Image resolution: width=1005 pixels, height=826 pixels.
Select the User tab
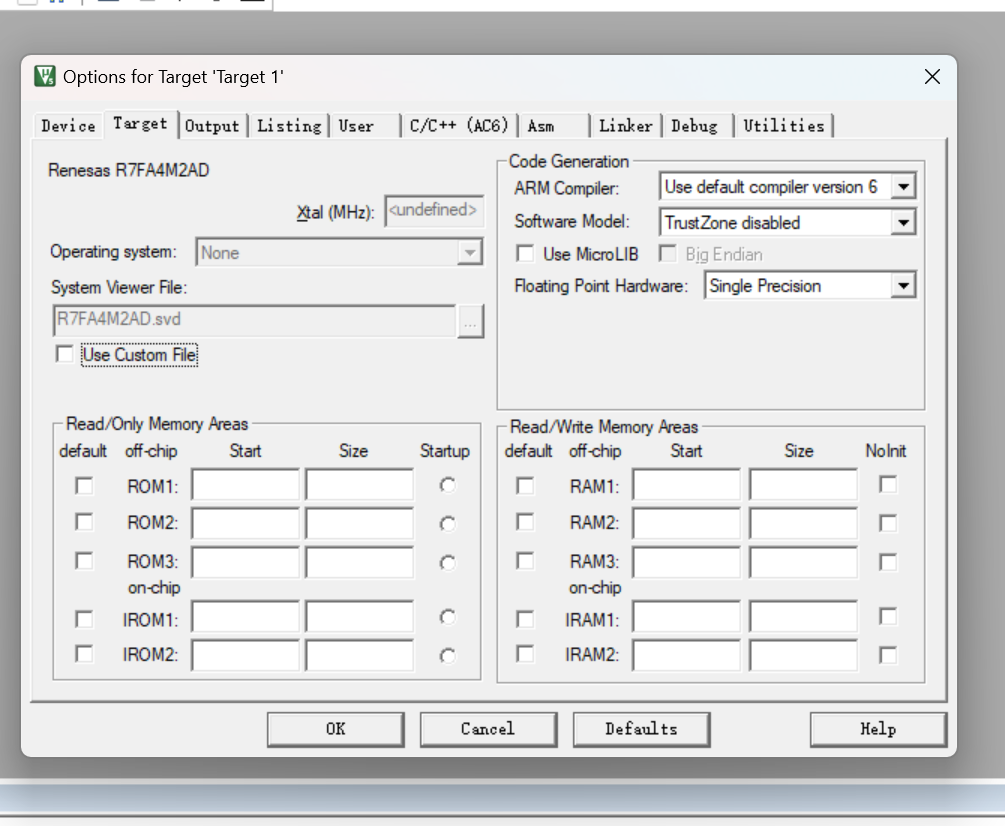click(x=356, y=126)
